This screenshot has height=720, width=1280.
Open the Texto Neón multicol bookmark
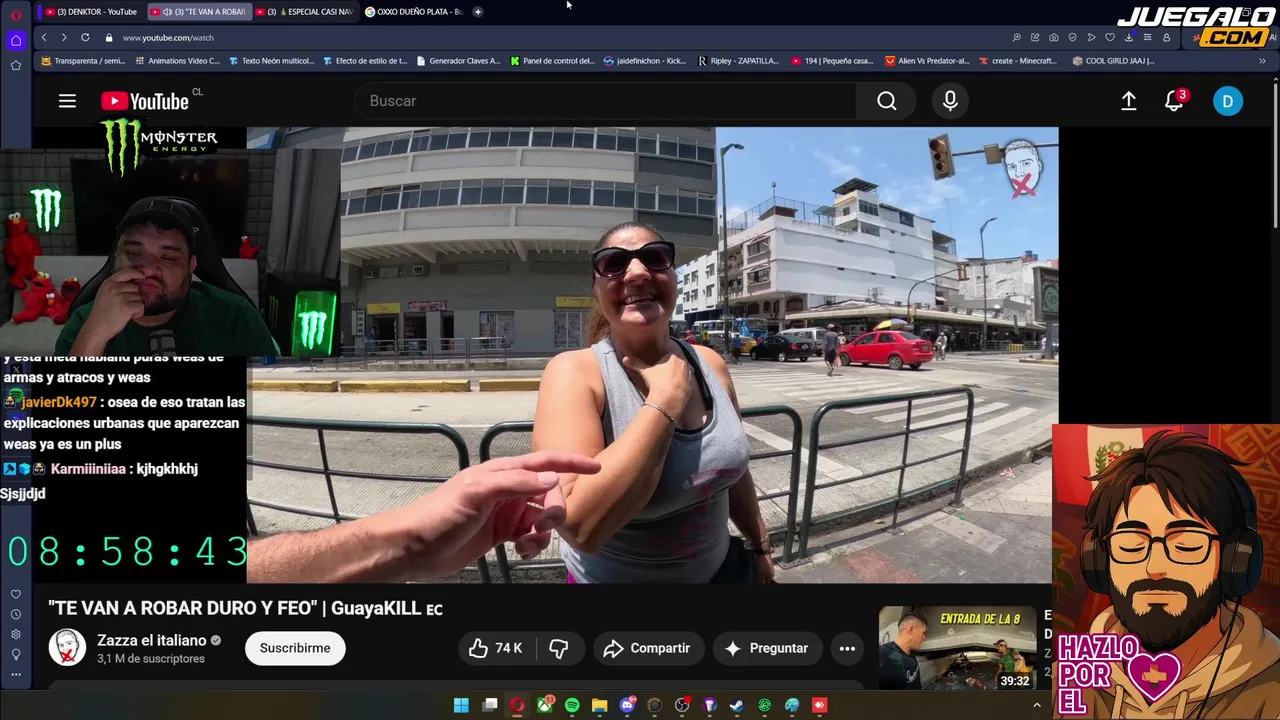[x=271, y=61]
